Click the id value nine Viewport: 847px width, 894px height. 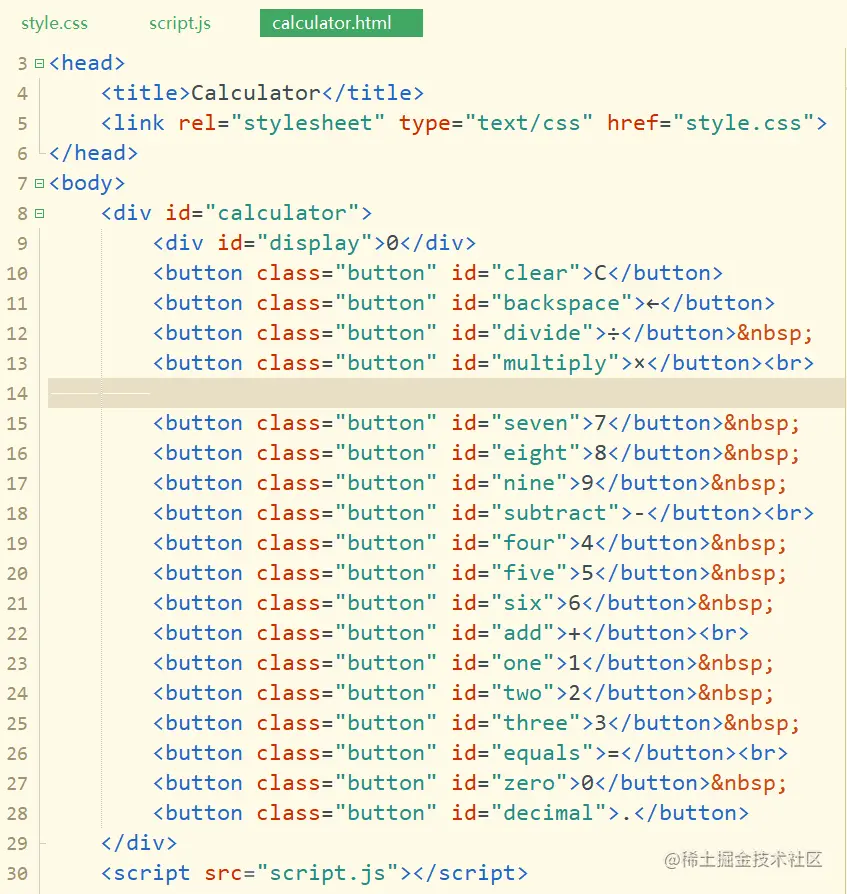coord(528,483)
